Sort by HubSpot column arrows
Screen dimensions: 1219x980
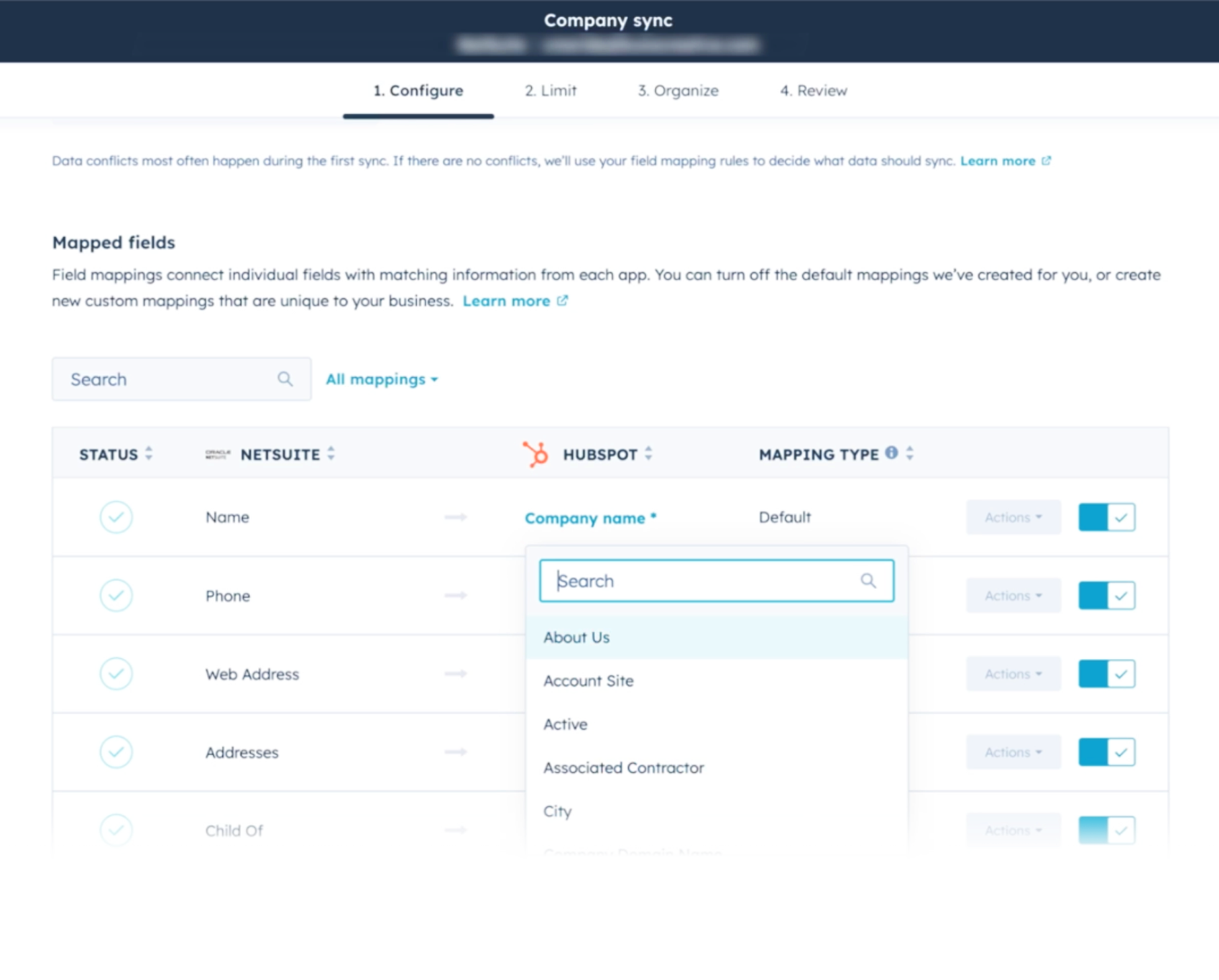click(x=648, y=453)
